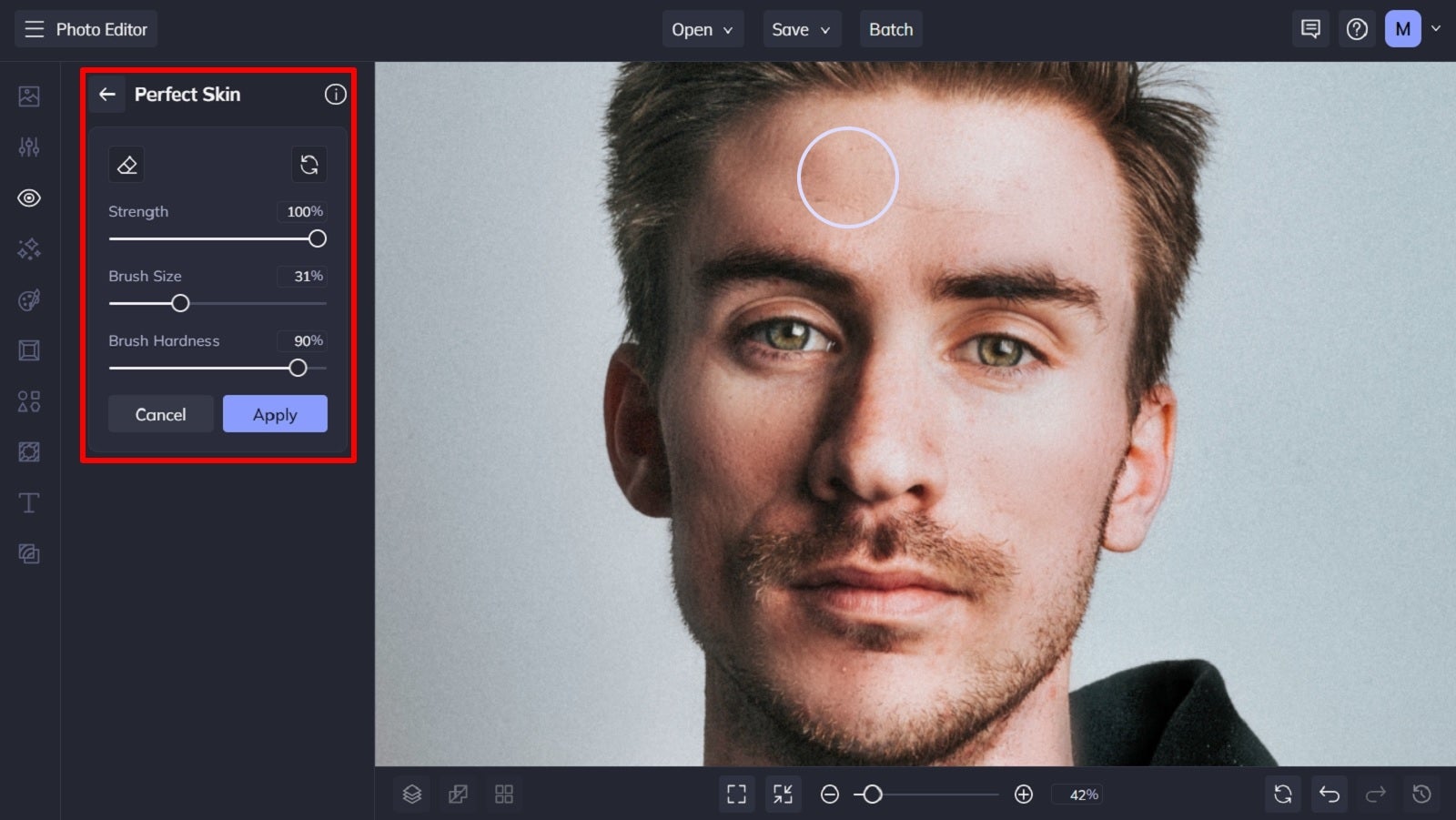This screenshot has height=820, width=1456.
Task: Toggle the hamburger menu next to Photo Editor
Action: pyautogui.click(x=34, y=29)
